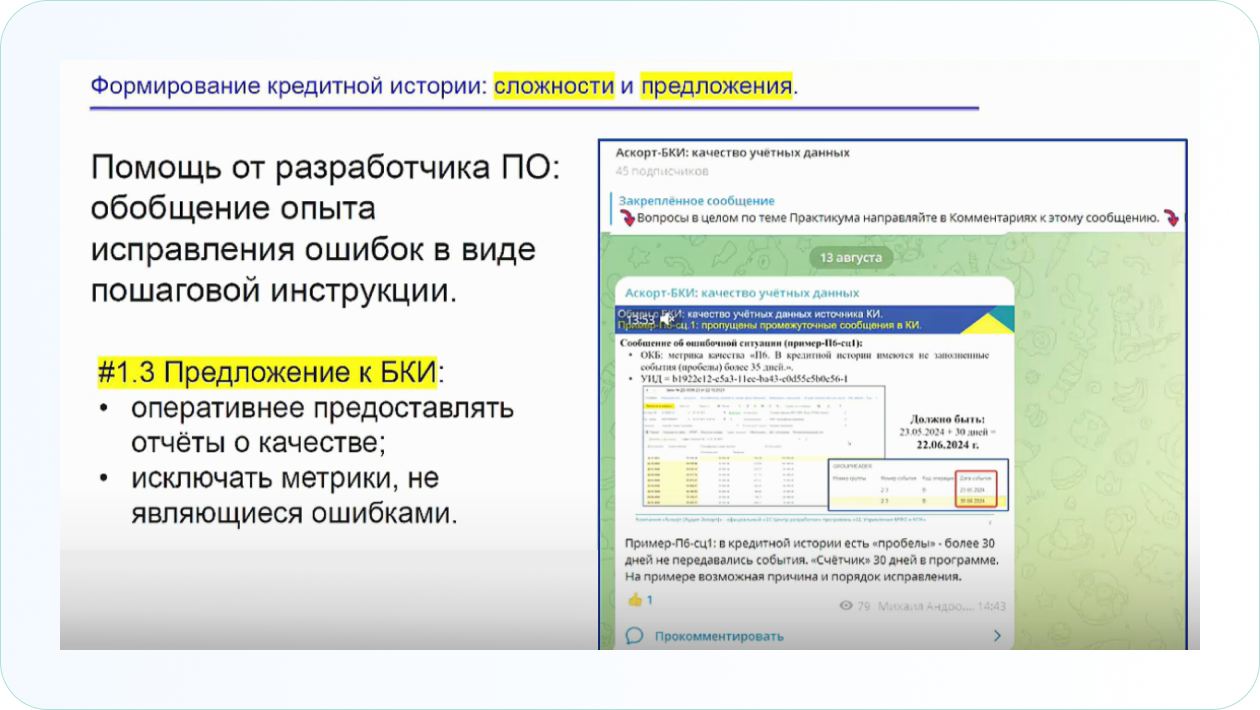Image resolution: width=1260 pixels, height=710 pixels.
Task: Open the pinned message "Закреплённое сообщение"
Action: [696, 200]
